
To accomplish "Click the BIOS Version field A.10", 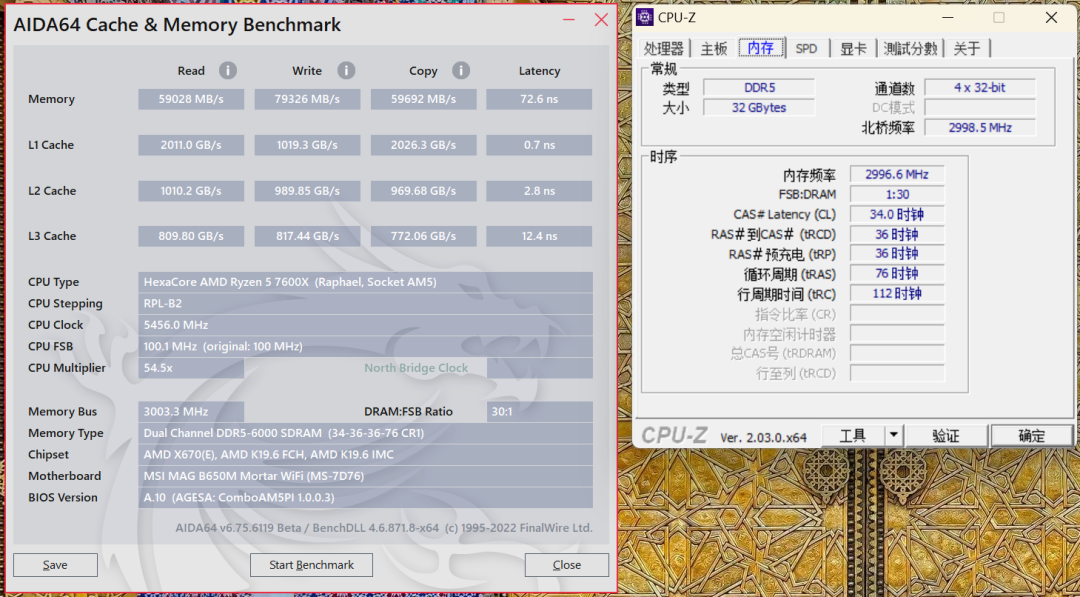I will pyautogui.click(x=365, y=497).
